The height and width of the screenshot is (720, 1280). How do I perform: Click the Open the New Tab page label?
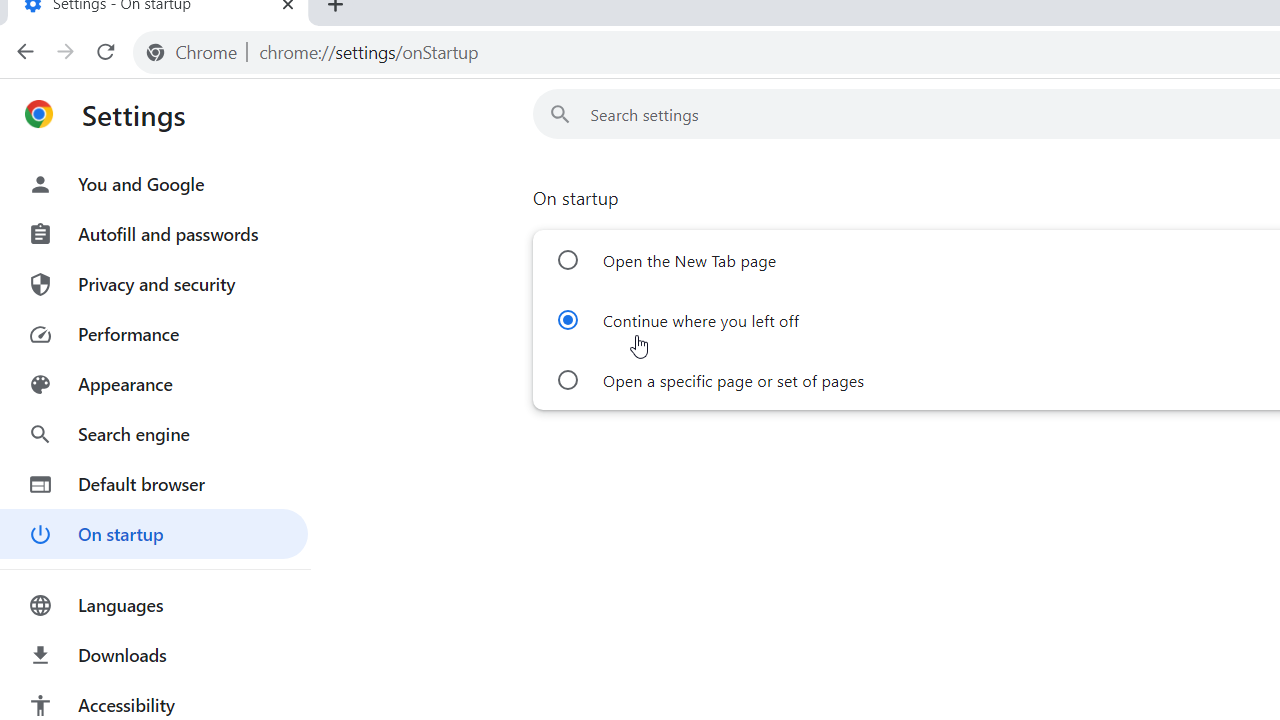click(689, 261)
